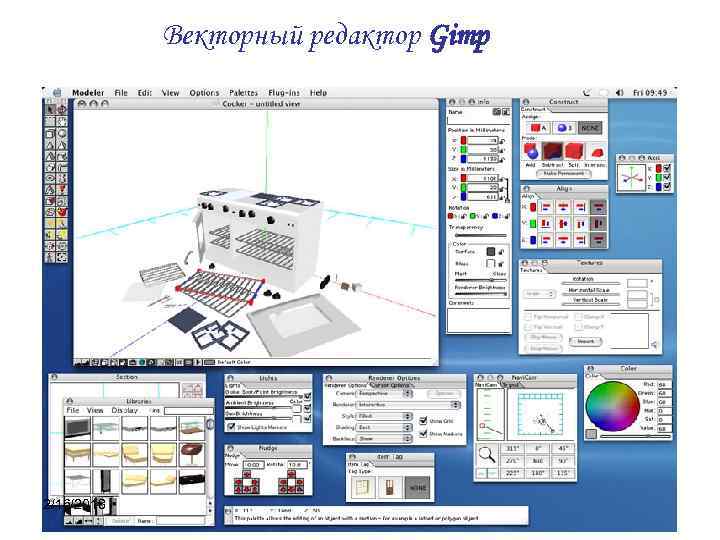Open Display menu in Libraries window
The height and width of the screenshot is (540, 720).
point(125,411)
